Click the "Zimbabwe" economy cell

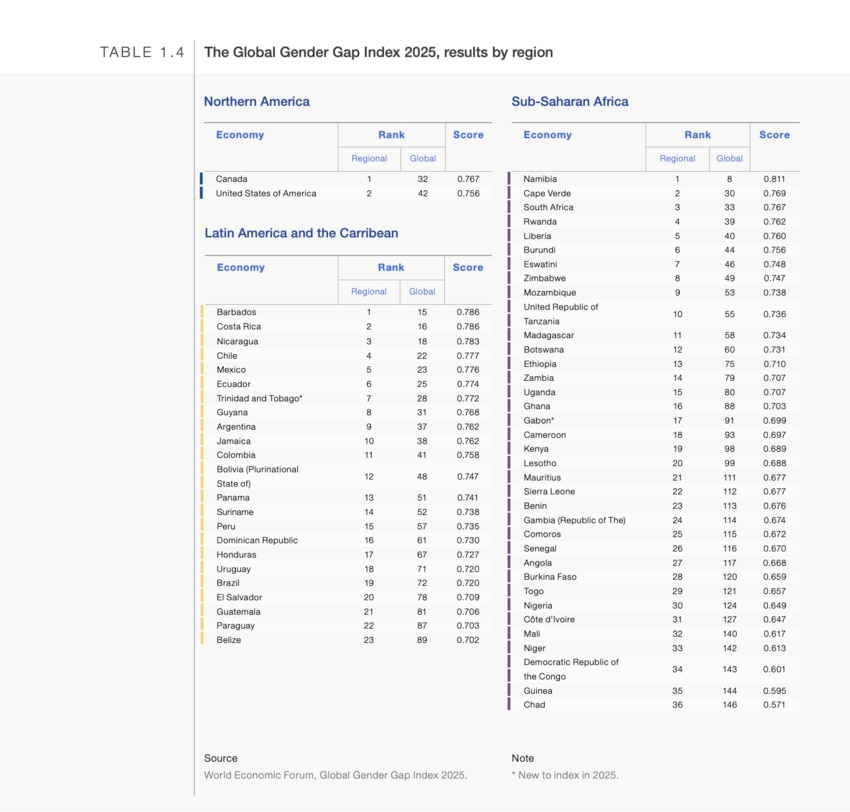pos(544,278)
